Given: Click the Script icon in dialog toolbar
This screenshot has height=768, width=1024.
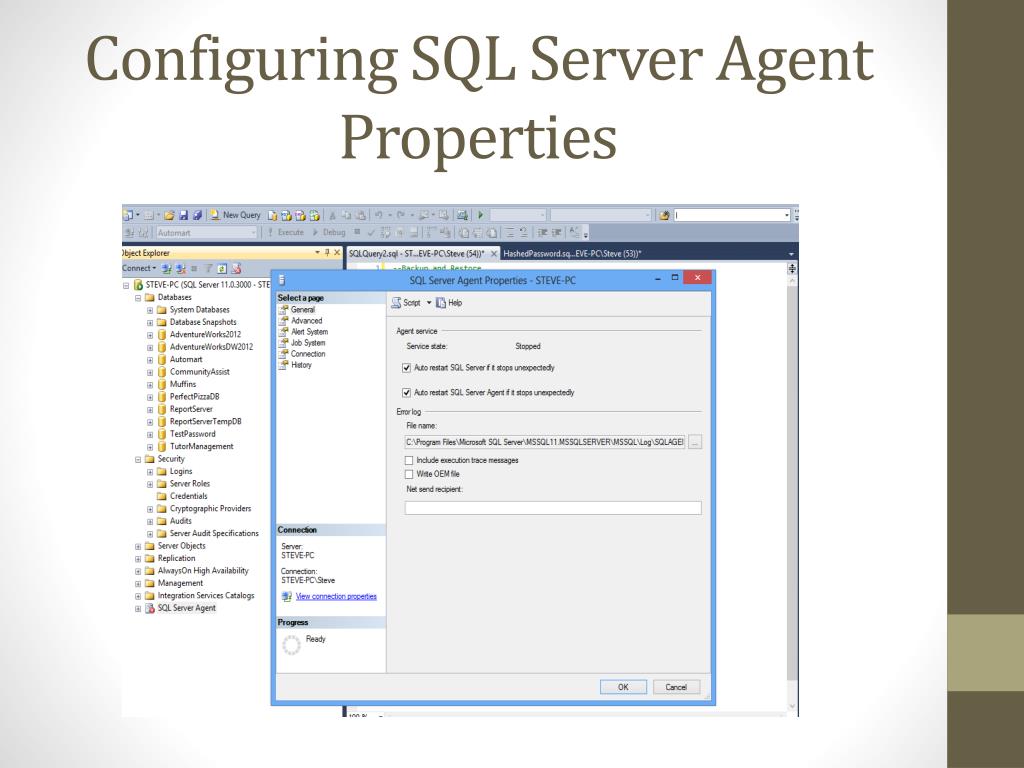Looking at the screenshot, I should coord(396,302).
